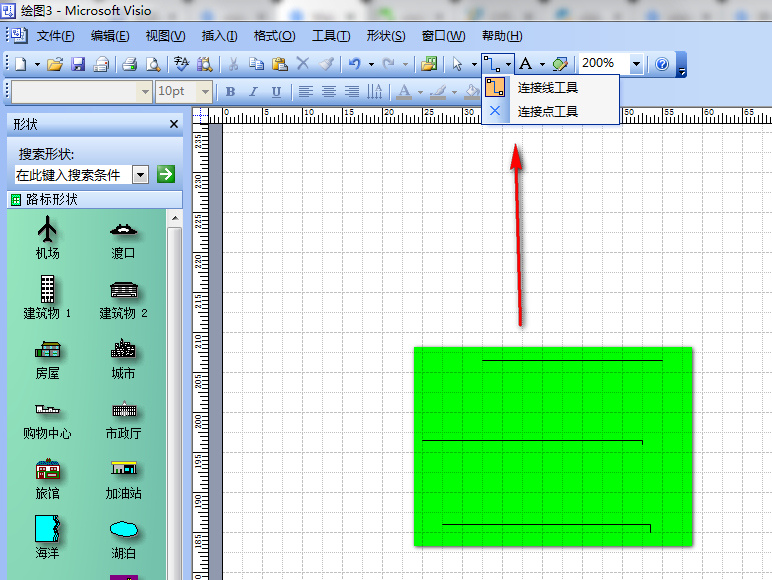
Task: Close the 形状 panel with X
Action: click(x=173, y=124)
